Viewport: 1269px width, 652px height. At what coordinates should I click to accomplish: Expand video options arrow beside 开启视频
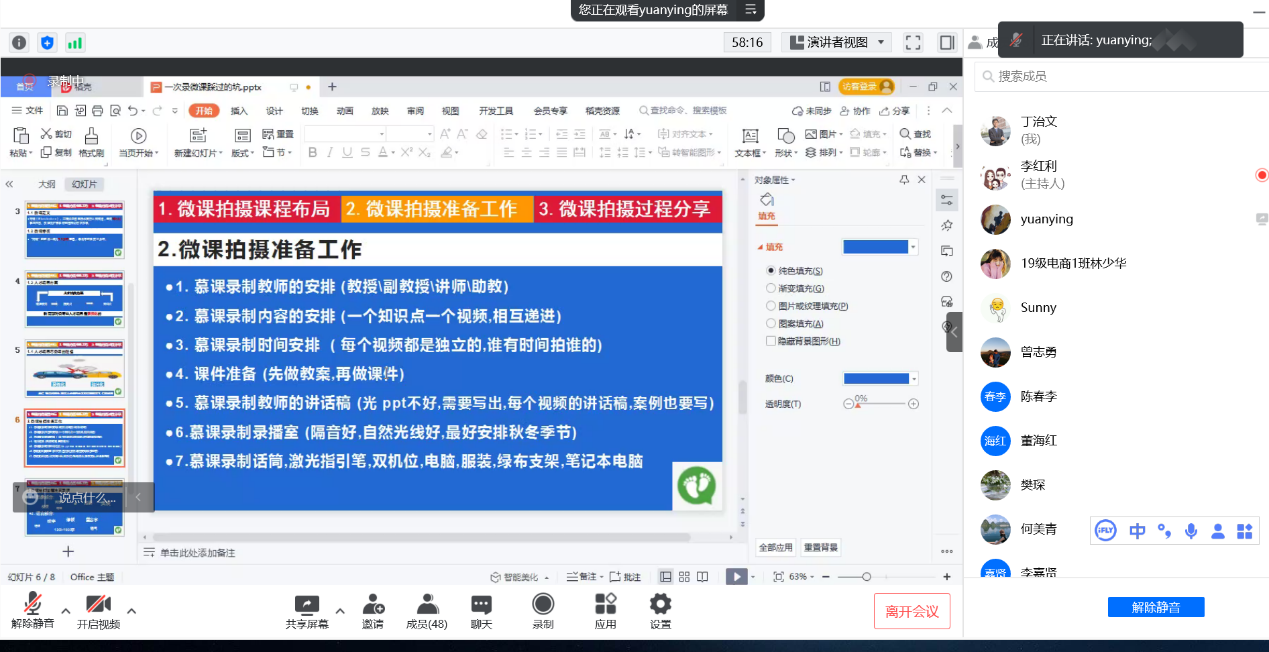tap(131, 611)
